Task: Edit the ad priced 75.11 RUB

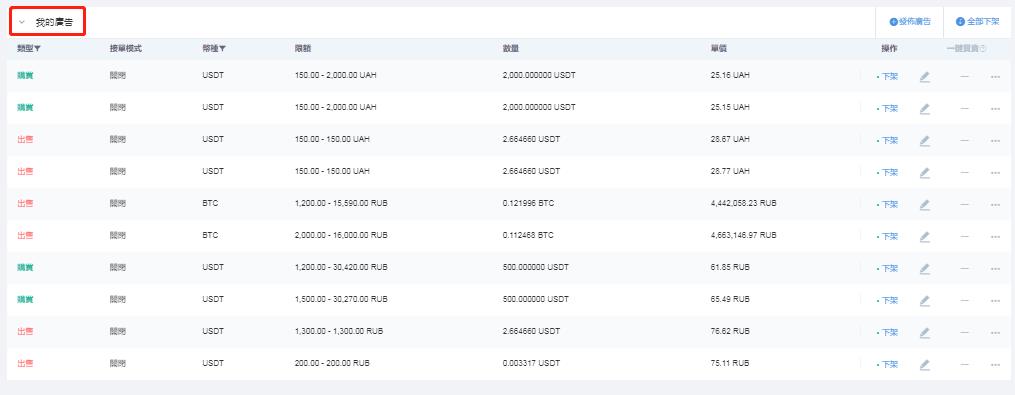Action: point(925,365)
